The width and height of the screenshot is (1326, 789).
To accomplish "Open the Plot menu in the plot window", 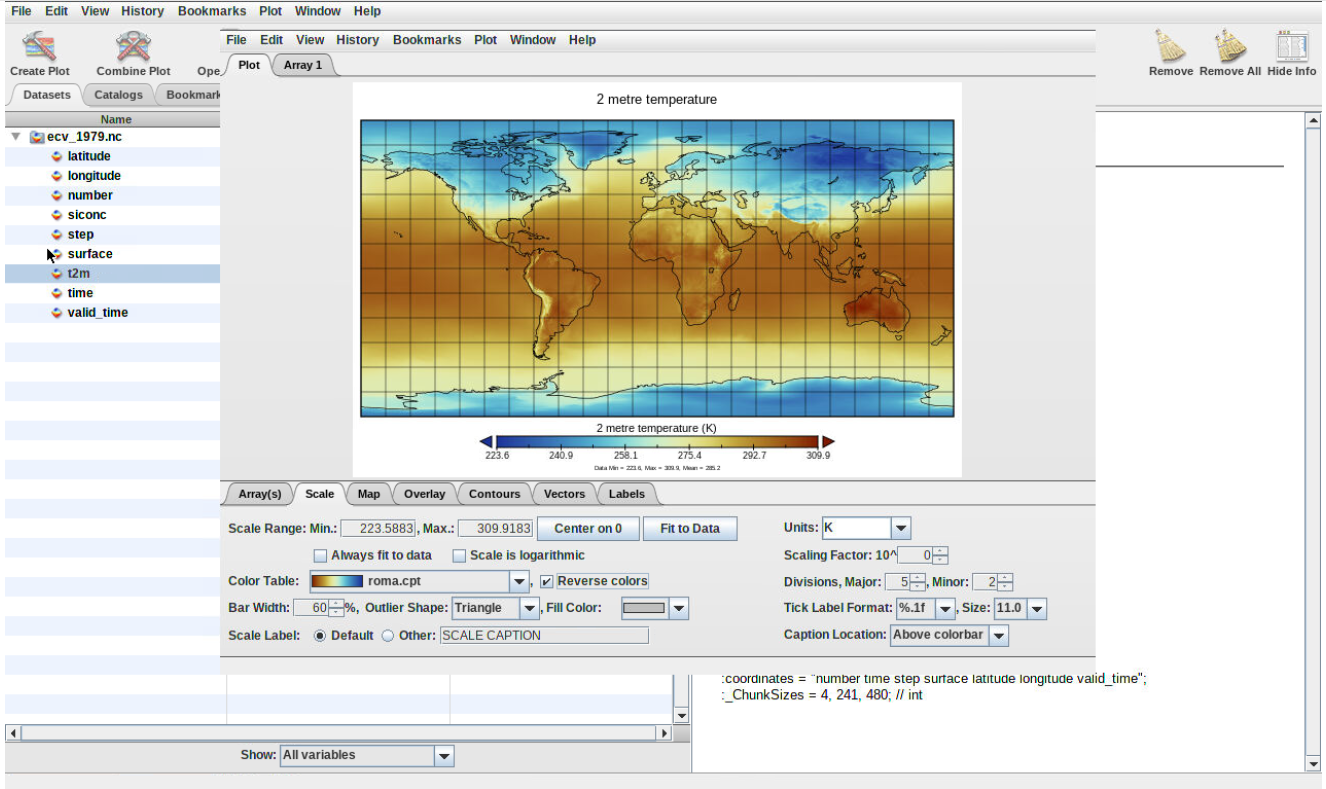I will (486, 40).
